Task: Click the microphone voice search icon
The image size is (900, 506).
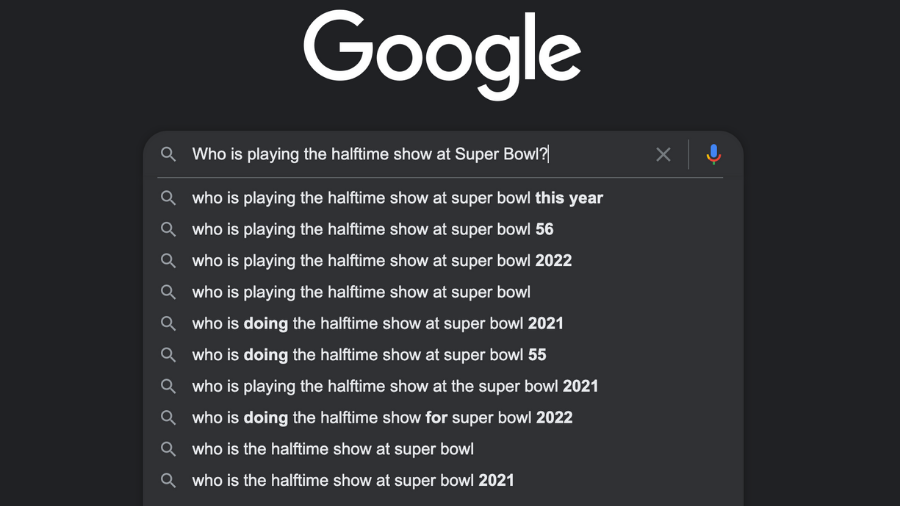Action: pos(713,154)
